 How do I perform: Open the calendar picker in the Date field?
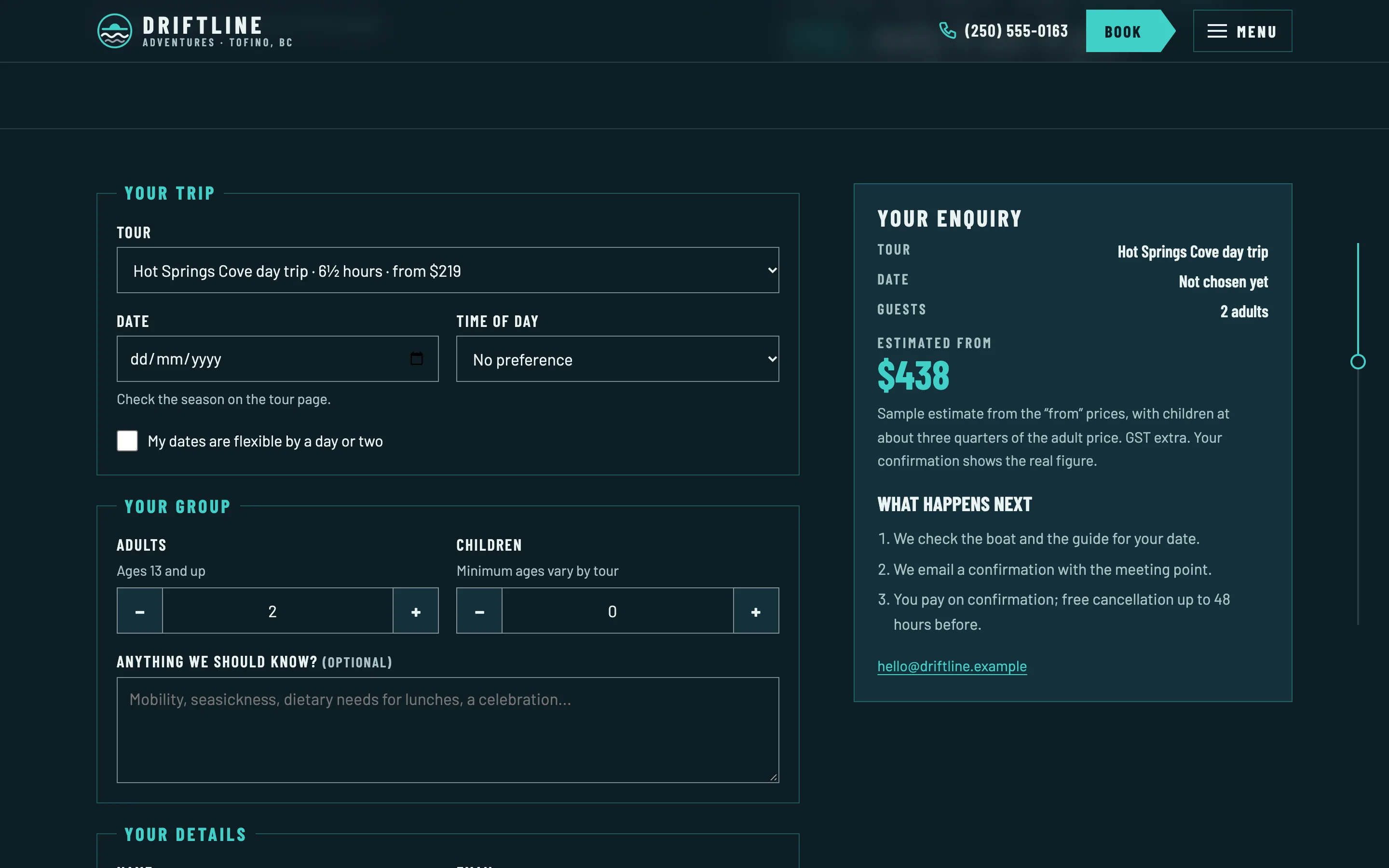pyautogui.click(x=417, y=359)
